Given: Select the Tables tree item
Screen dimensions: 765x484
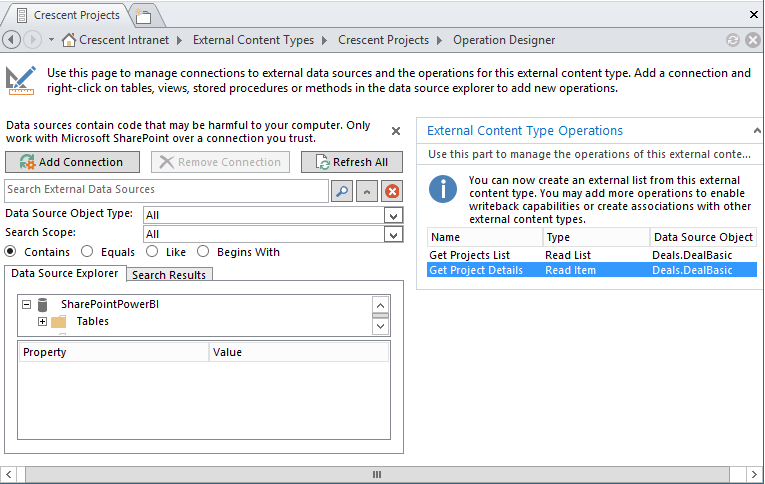Looking at the screenshot, I should [x=93, y=322].
